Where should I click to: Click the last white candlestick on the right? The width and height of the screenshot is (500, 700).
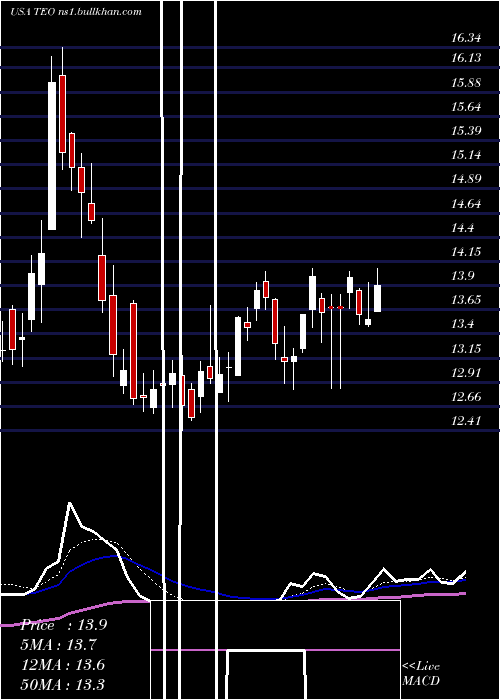pos(378,298)
